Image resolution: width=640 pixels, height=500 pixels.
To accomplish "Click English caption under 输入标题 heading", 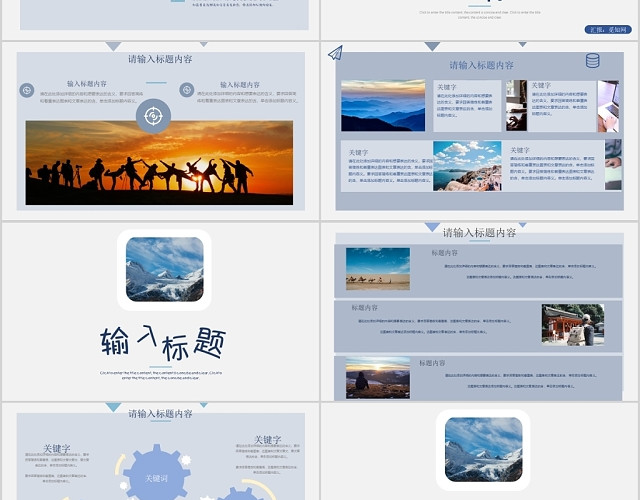I will [161, 375].
